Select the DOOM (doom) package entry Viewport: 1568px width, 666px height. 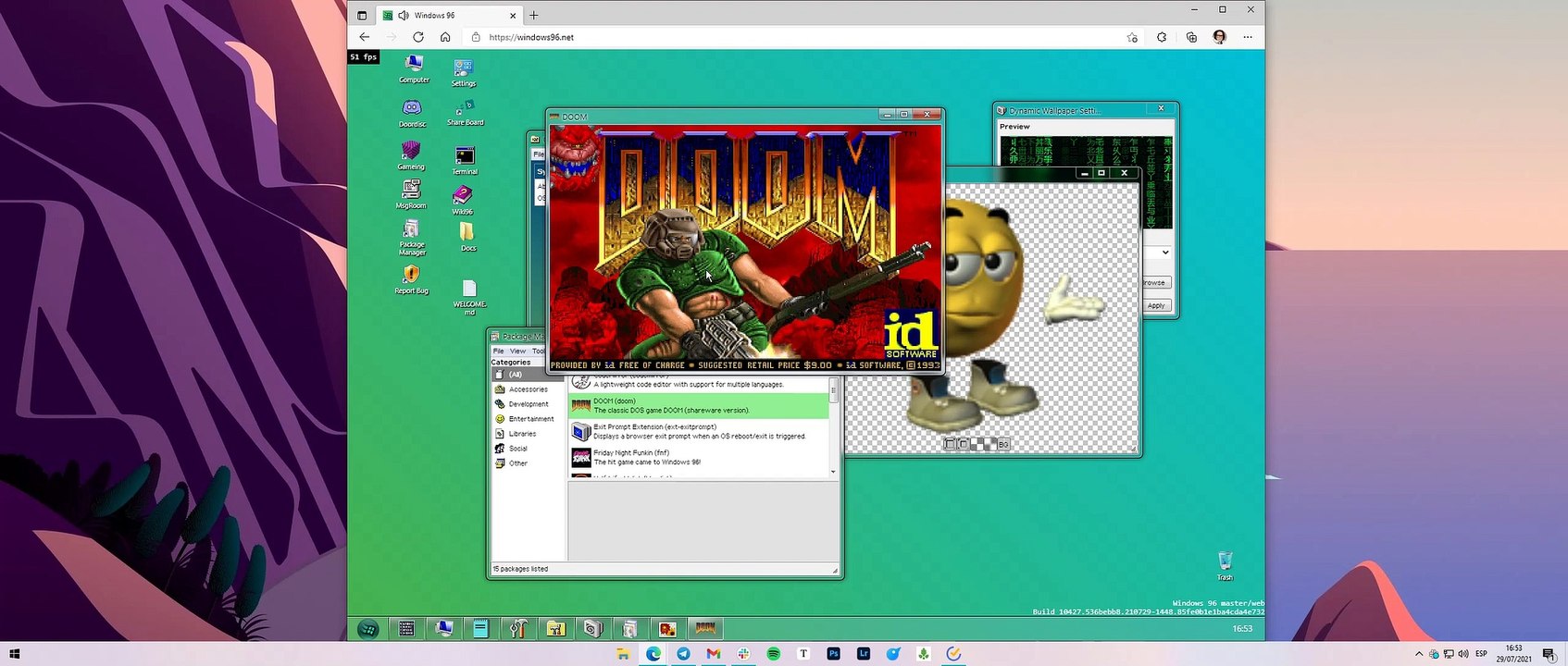click(699, 405)
